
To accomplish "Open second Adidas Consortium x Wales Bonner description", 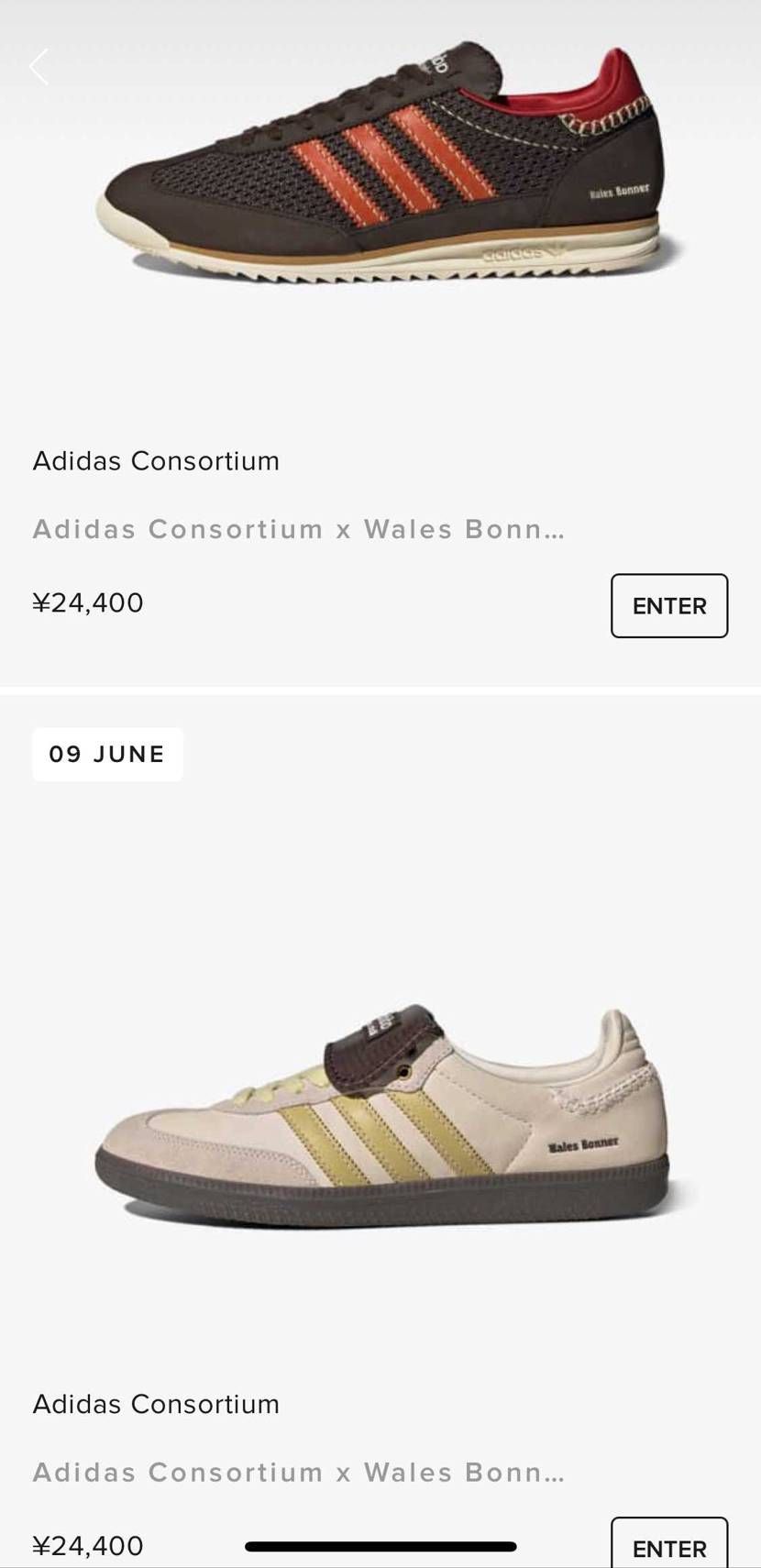I will tap(298, 1473).
